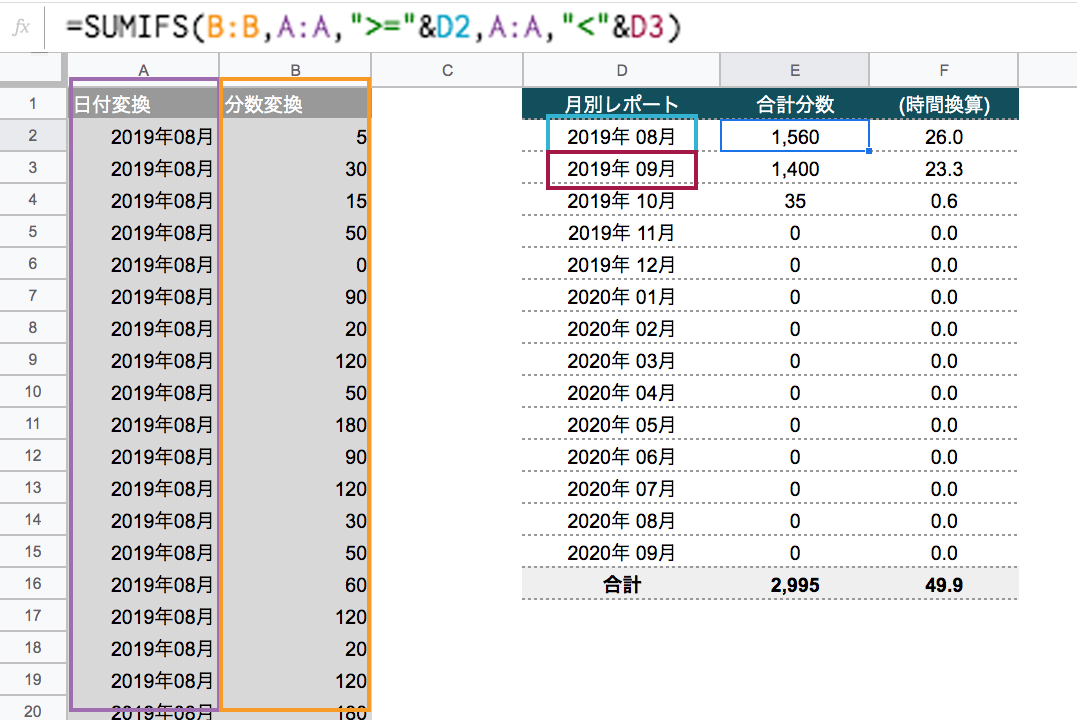Click the select-all corner box

[33, 70]
